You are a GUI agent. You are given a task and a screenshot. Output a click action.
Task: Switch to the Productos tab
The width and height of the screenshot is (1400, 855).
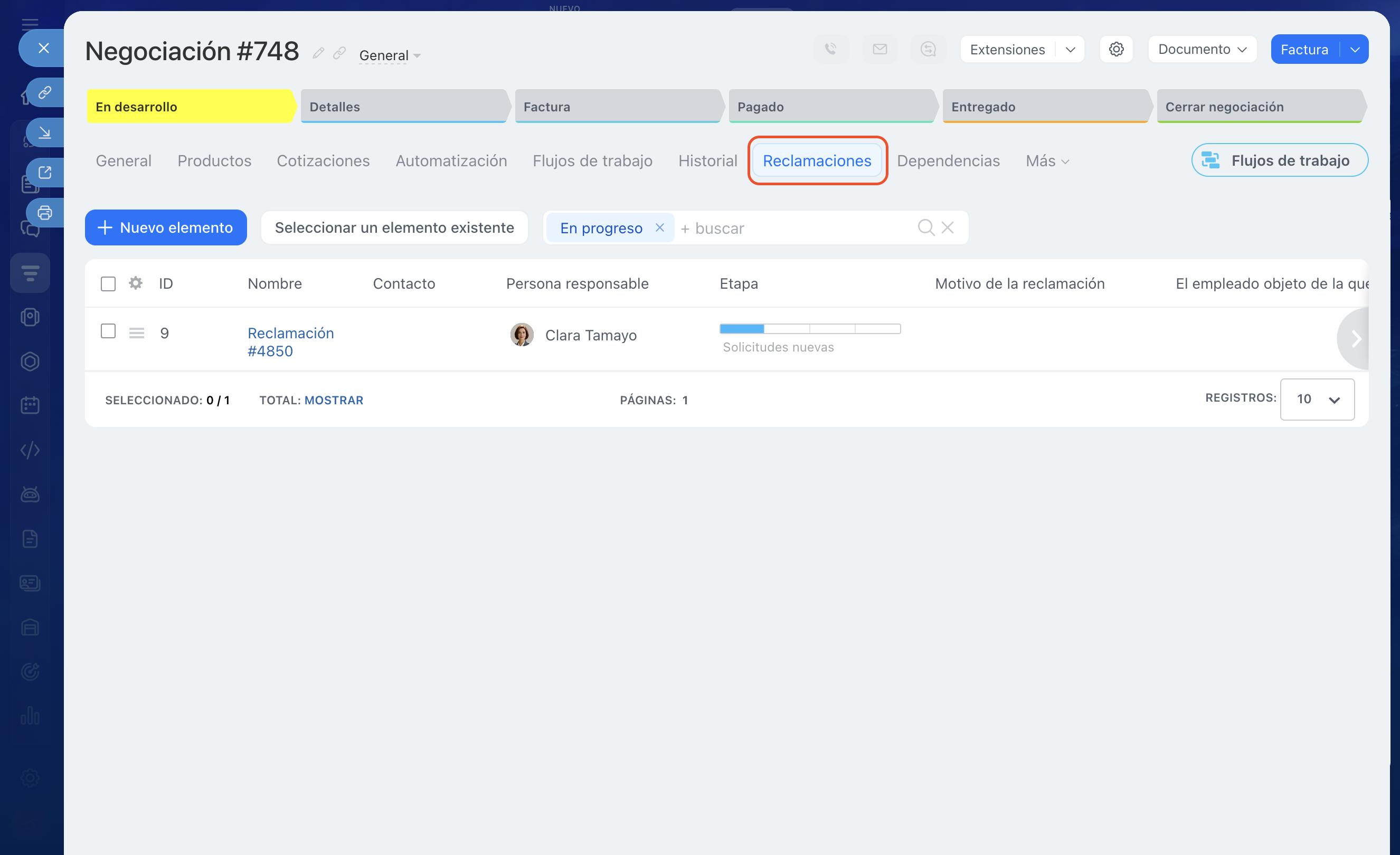[x=214, y=161]
